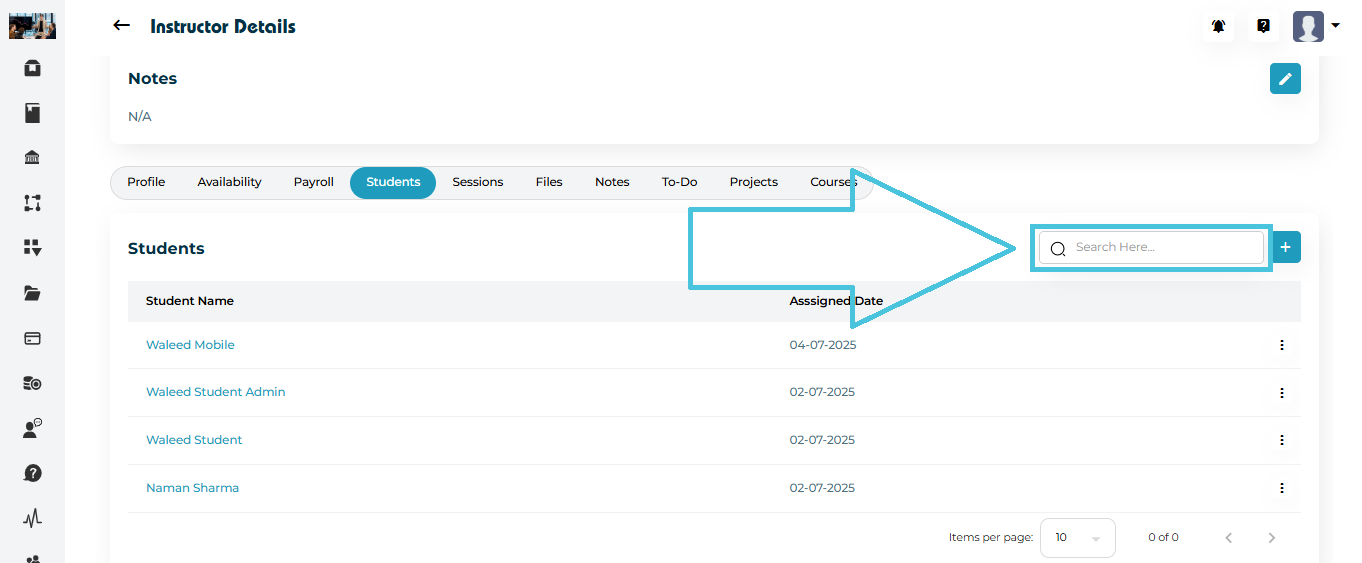Expand the user profile avatar dropdown
Viewport: 1362px width, 563px height.
[1315, 27]
